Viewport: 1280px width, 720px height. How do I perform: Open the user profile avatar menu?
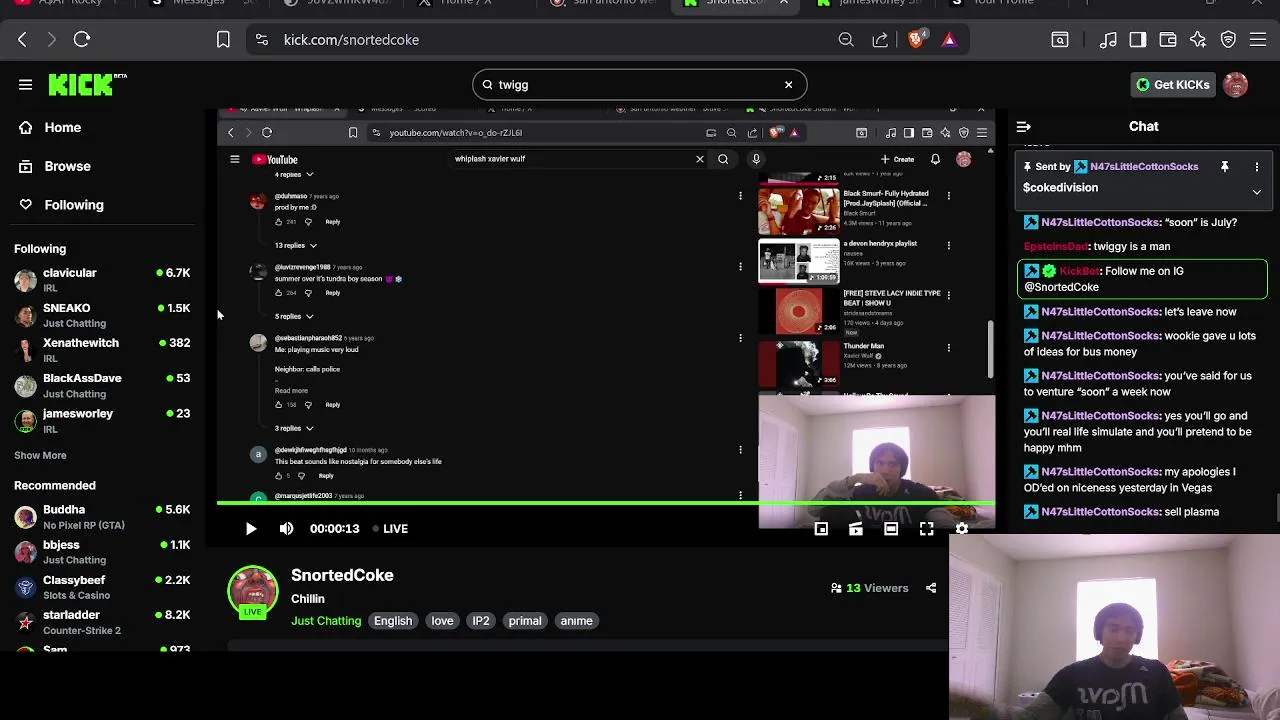click(x=1235, y=85)
